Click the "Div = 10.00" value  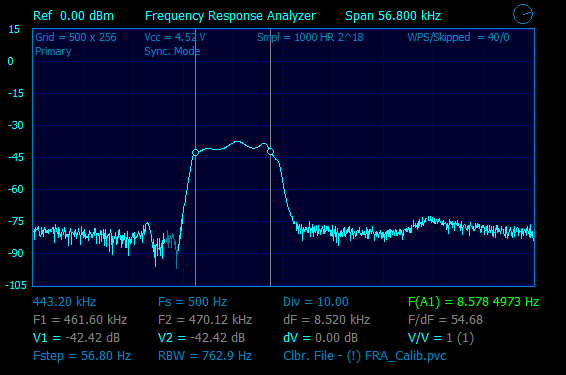(316, 302)
